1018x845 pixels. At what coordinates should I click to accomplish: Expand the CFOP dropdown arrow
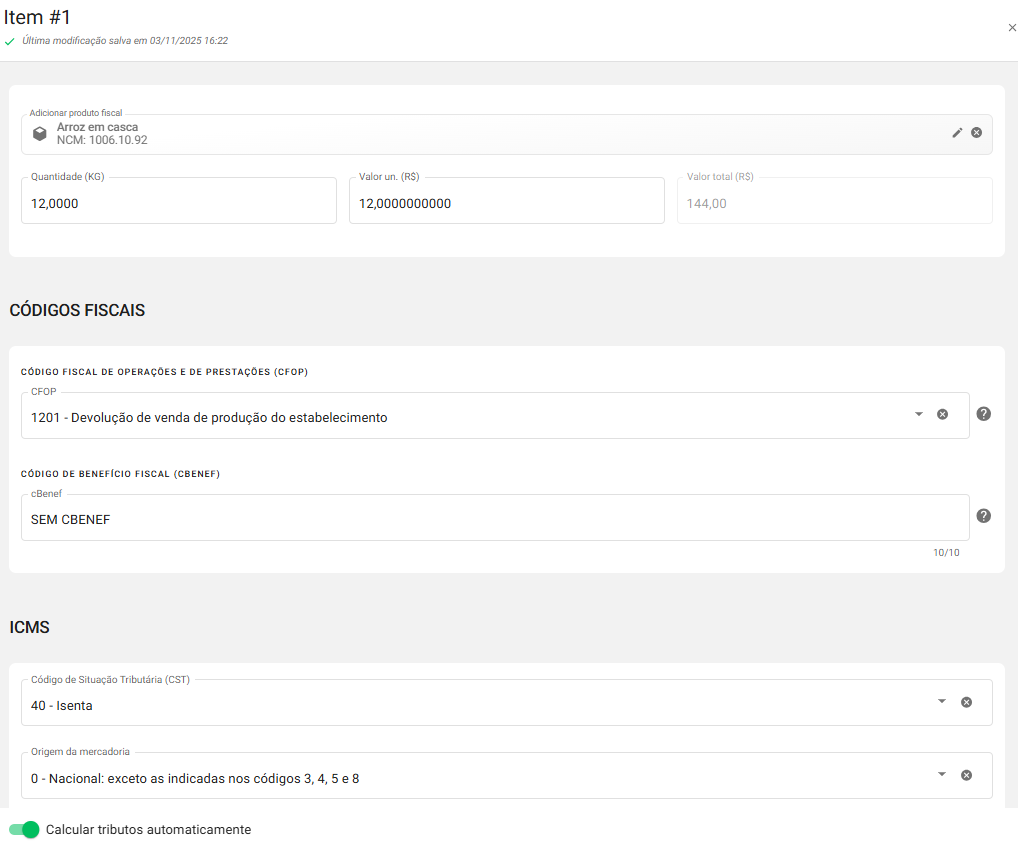(x=918, y=414)
